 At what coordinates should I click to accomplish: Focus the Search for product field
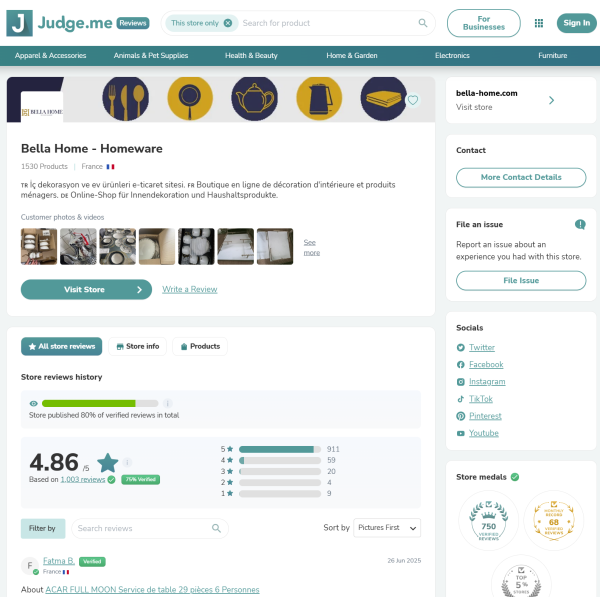click(x=329, y=23)
